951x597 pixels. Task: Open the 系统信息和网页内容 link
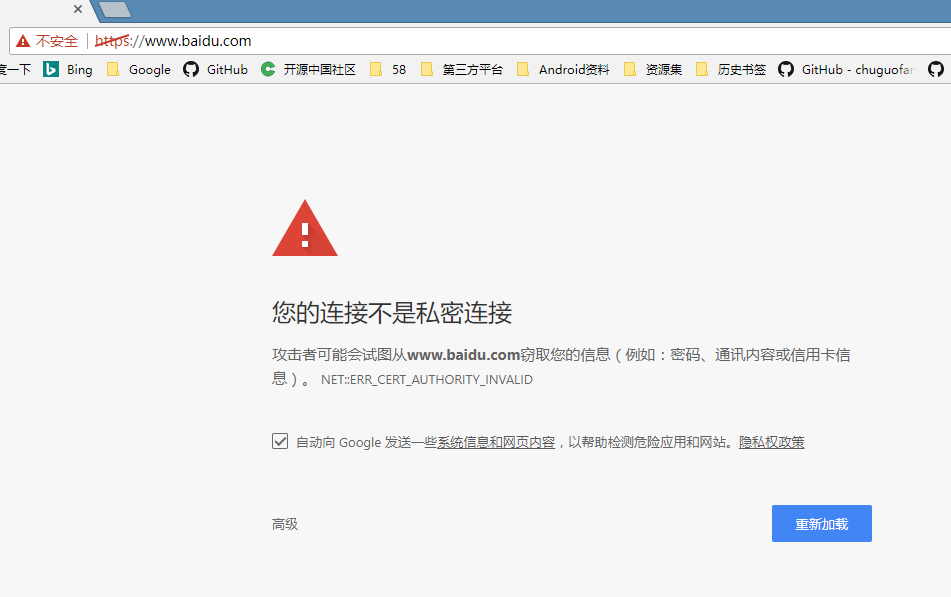496,442
